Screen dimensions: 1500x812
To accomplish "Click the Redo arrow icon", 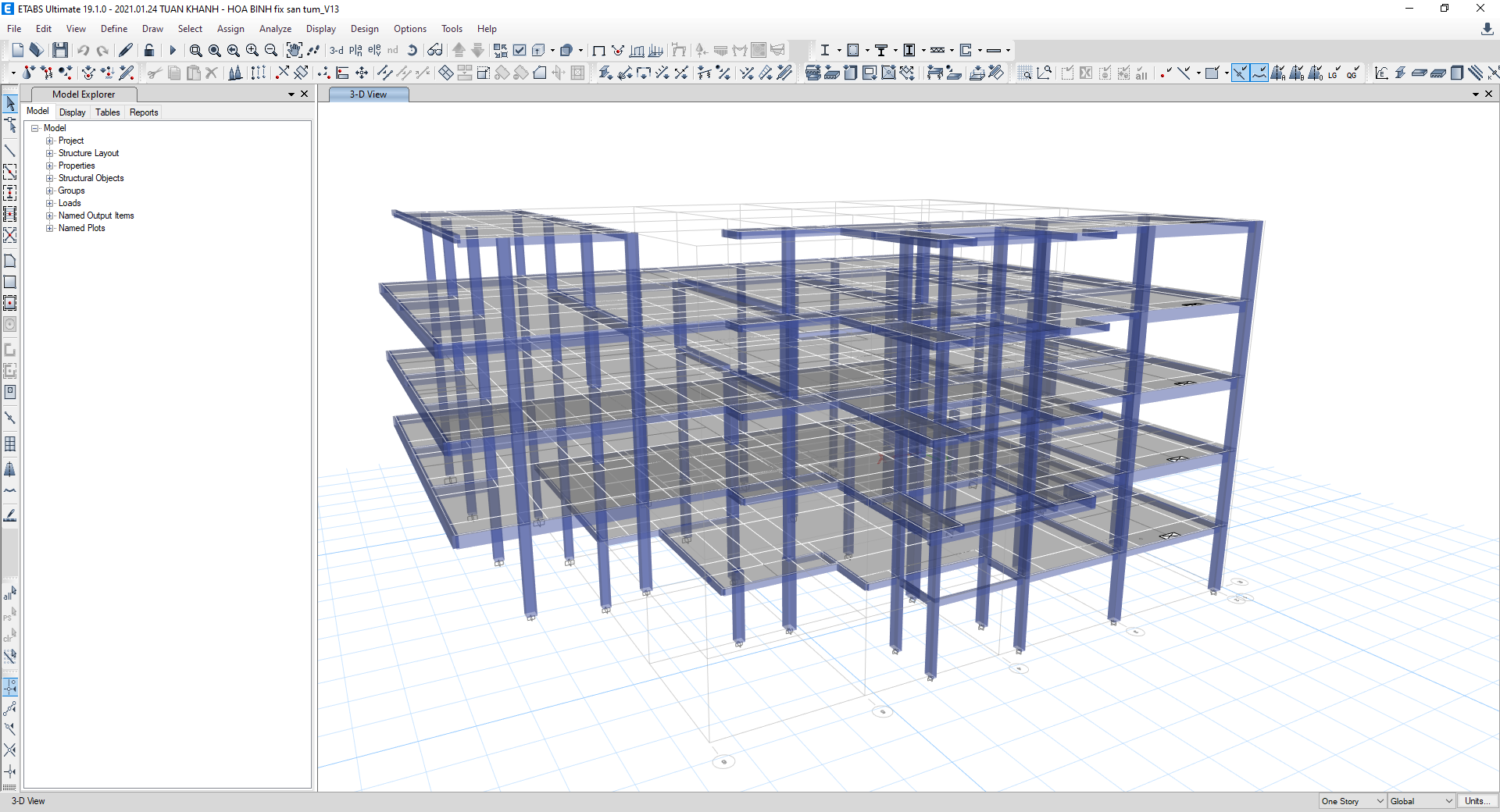I will (102, 50).
